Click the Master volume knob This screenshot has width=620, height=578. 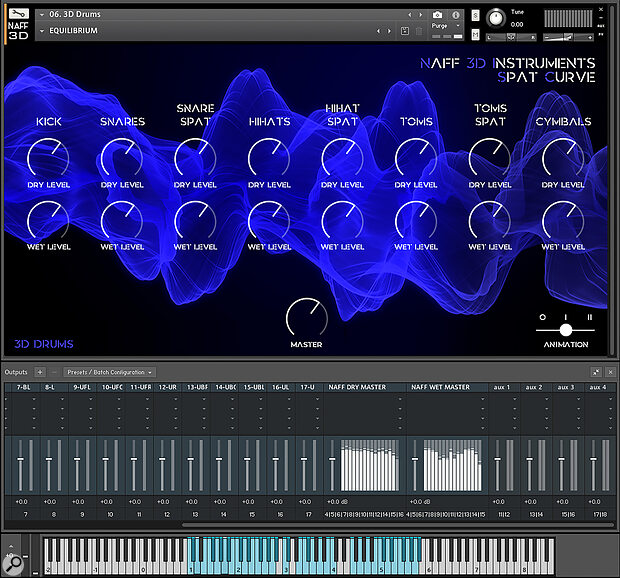[x=306, y=318]
